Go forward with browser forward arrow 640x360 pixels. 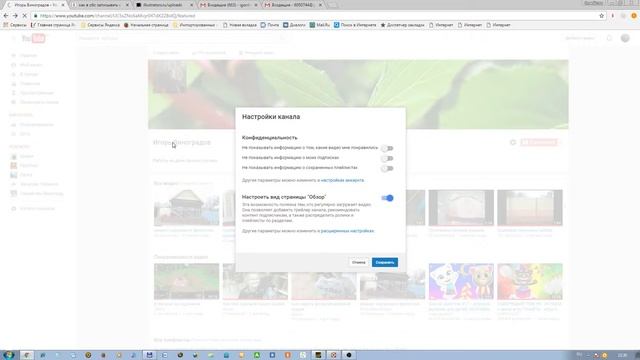15,16
